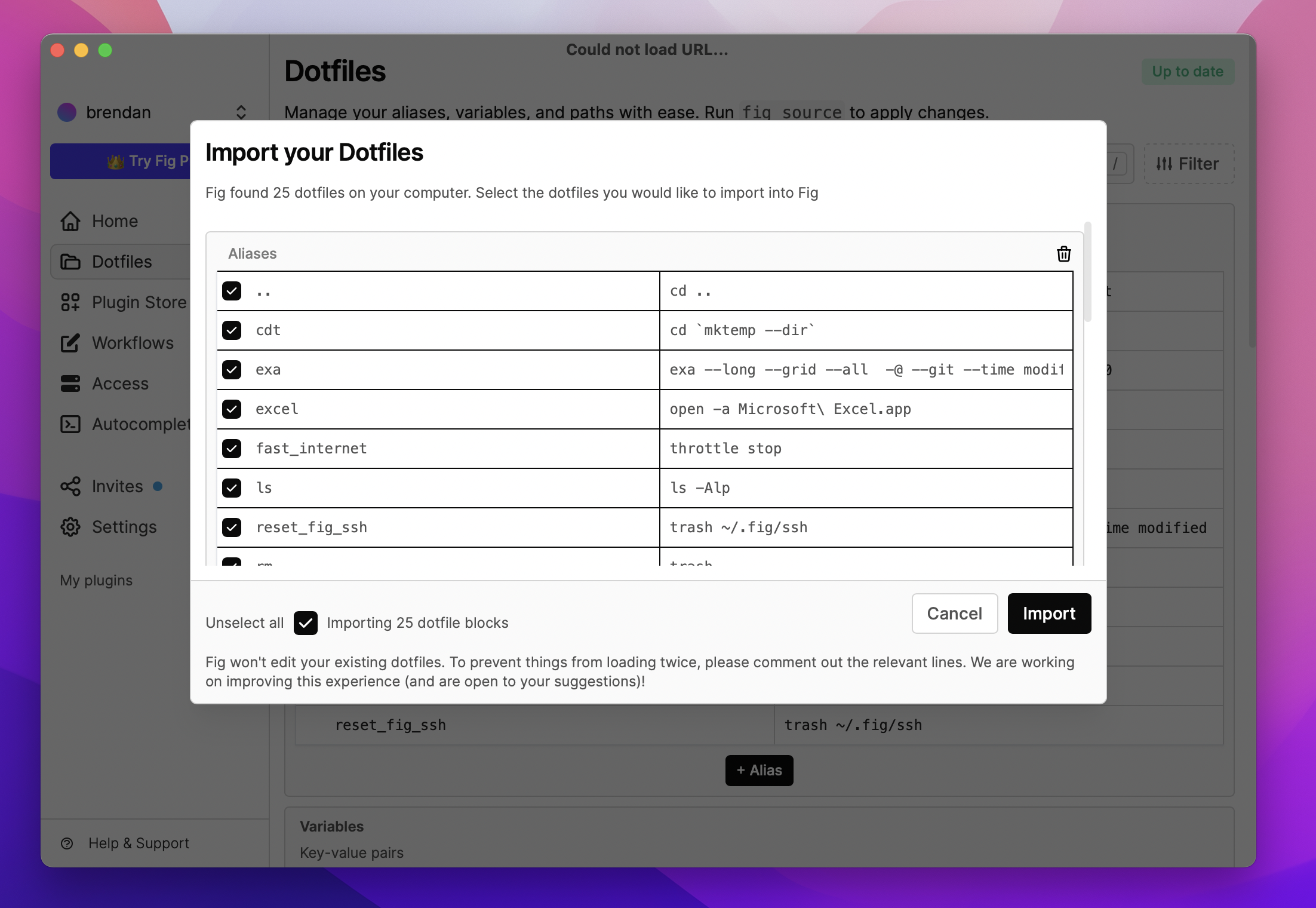
Task: Click the blue Invites notification dot
Action: (158, 486)
